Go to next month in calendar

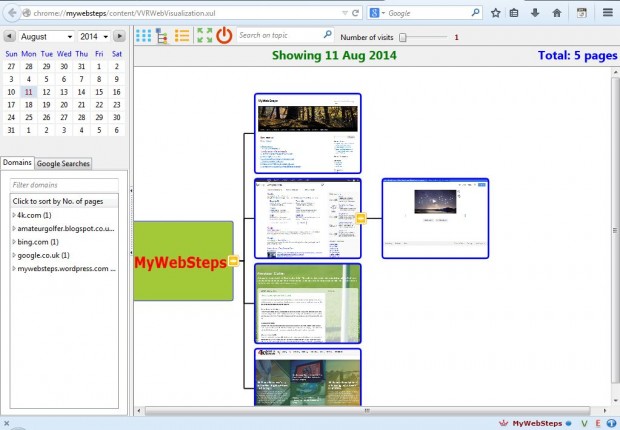click(119, 36)
